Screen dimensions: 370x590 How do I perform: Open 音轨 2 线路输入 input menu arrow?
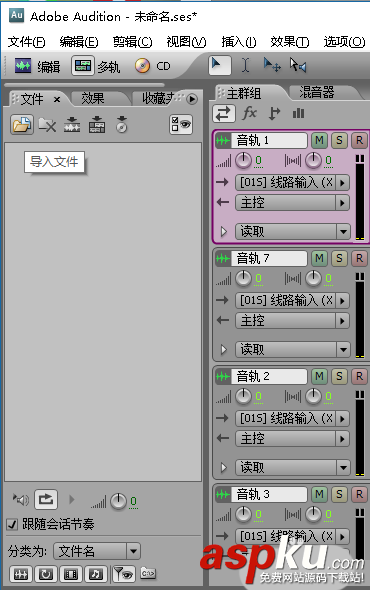342,418
